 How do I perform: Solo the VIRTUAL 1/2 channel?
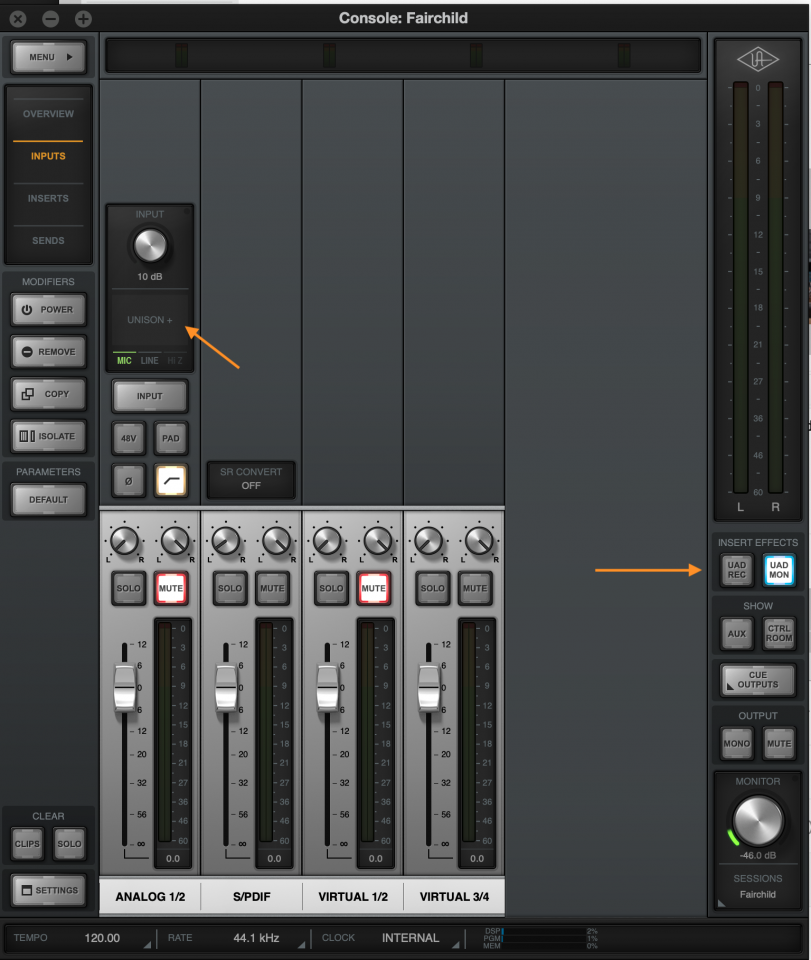pyautogui.click(x=331, y=588)
